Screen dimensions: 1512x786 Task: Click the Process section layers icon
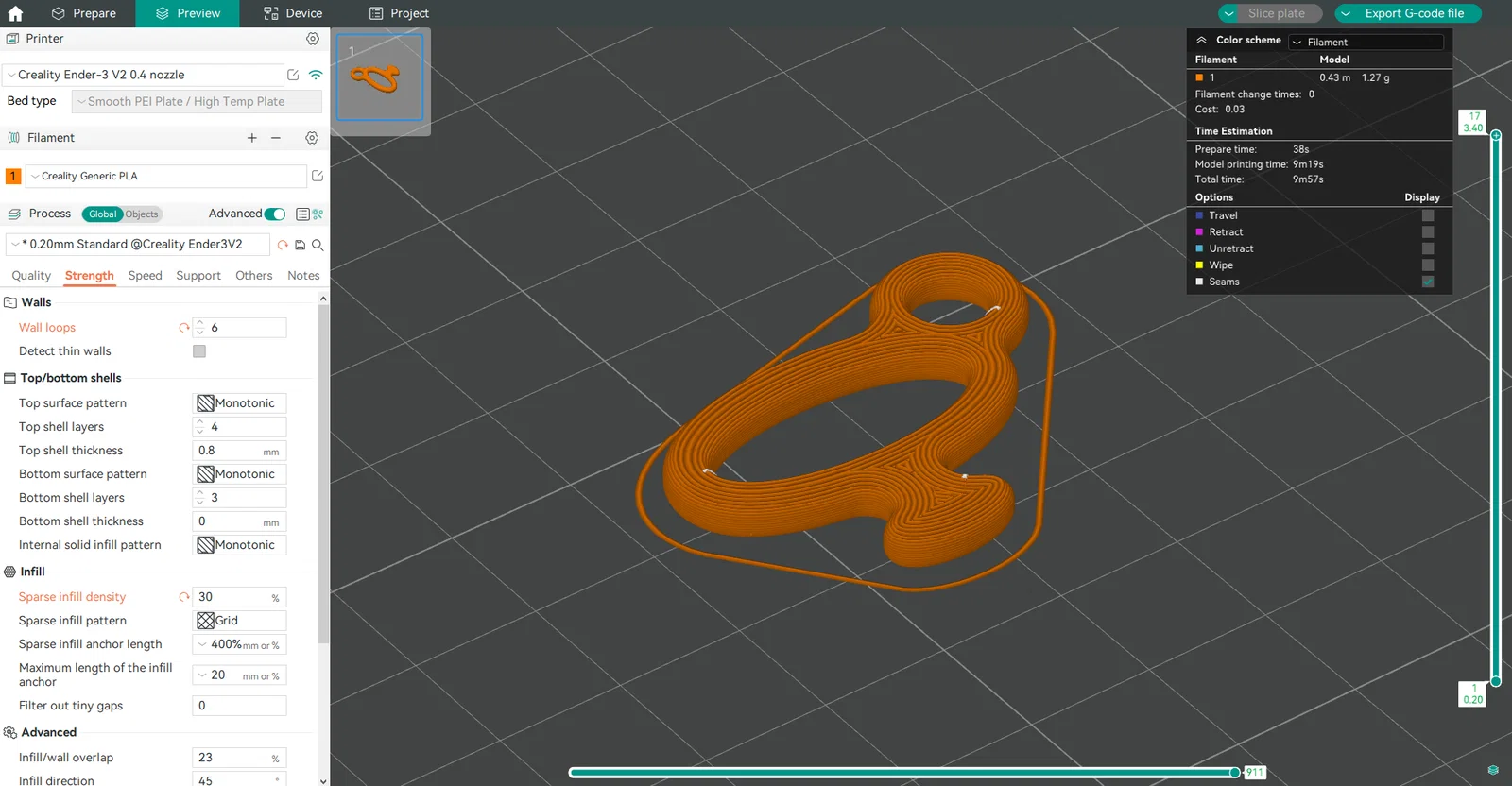(14, 214)
